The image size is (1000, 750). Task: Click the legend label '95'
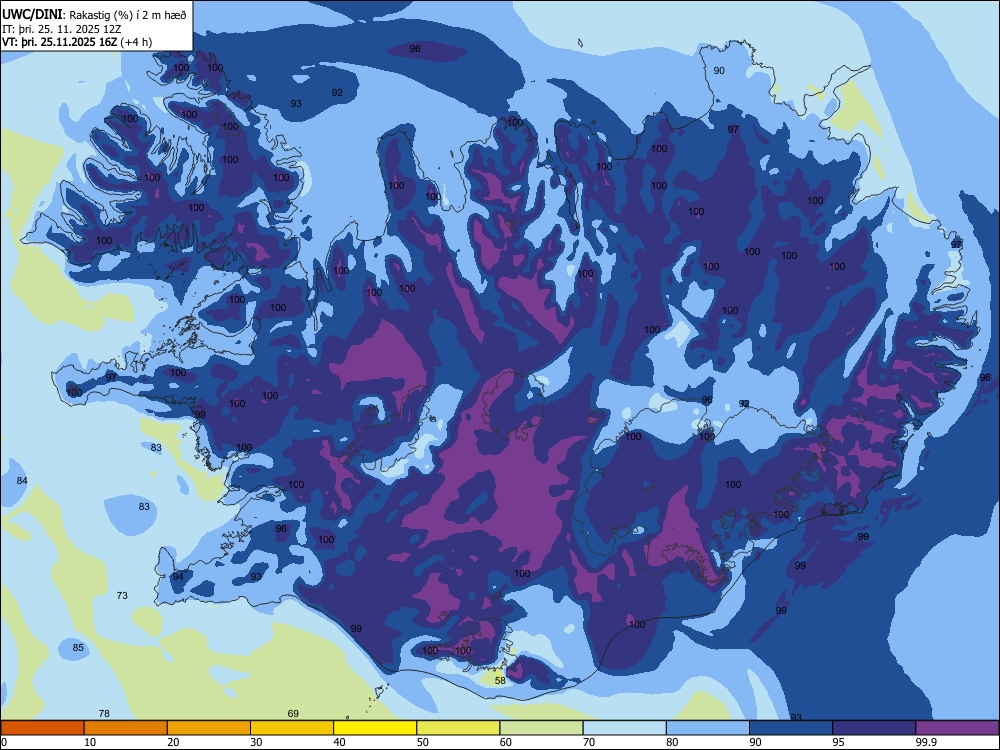(839, 742)
